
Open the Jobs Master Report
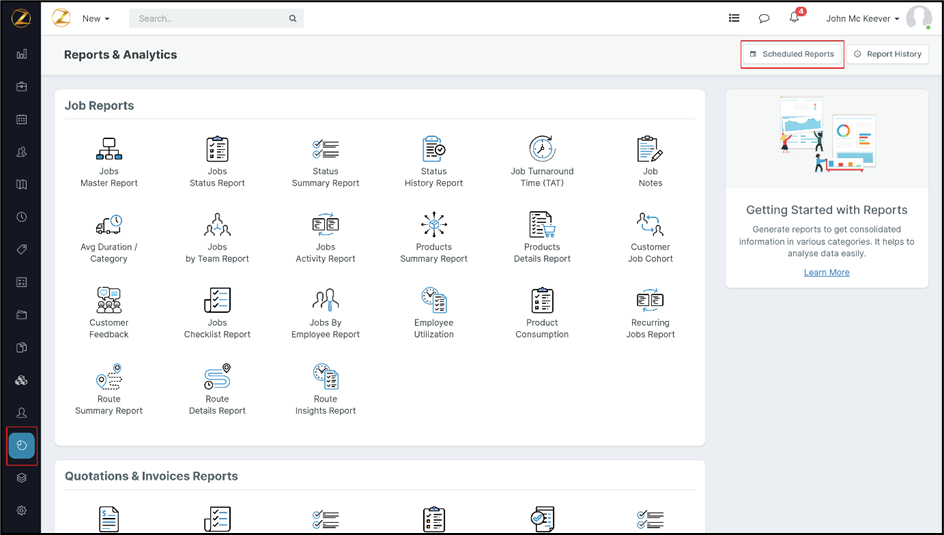point(109,162)
